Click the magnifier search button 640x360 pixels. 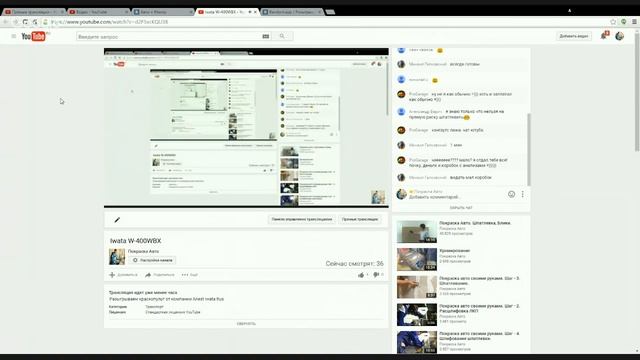[x=282, y=36]
